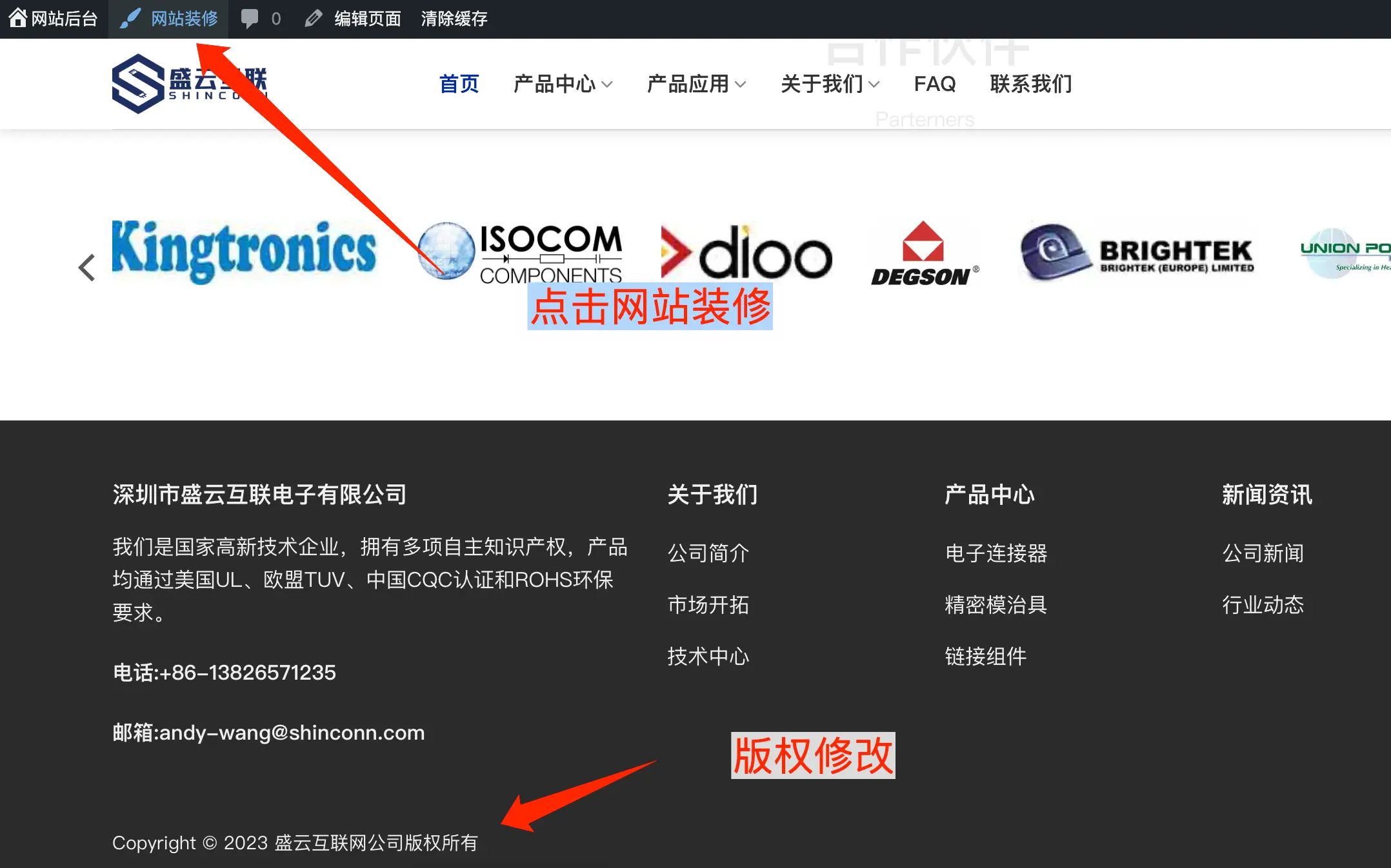The width and height of the screenshot is (1391, 868).
Task: Click the pencil icon for 编辑页面
Action: click(x=313, y=18)
